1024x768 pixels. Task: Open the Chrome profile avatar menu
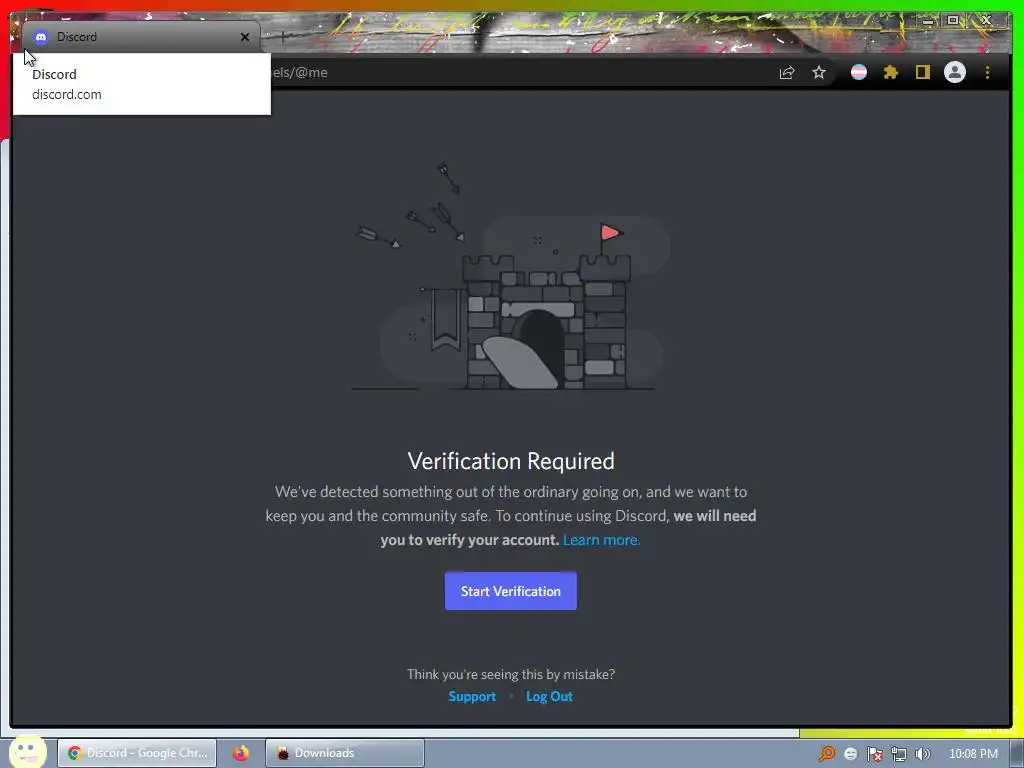coord(955,72)
